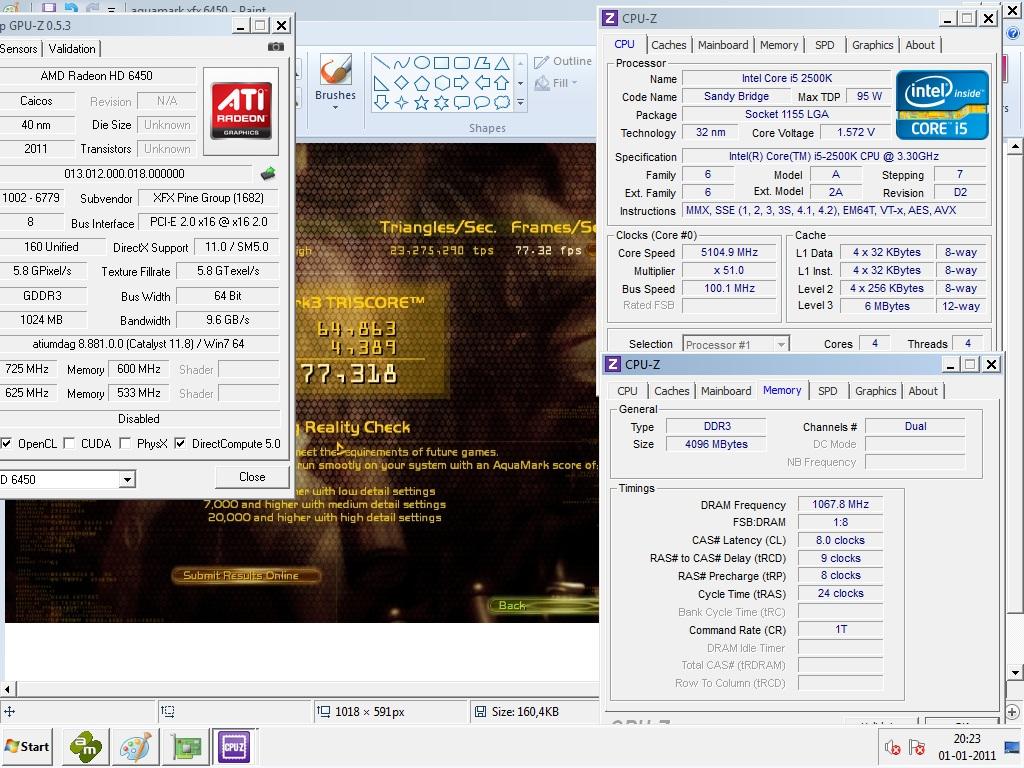Click Paint vertical scrollbar up arrow

pos(1014,147)
